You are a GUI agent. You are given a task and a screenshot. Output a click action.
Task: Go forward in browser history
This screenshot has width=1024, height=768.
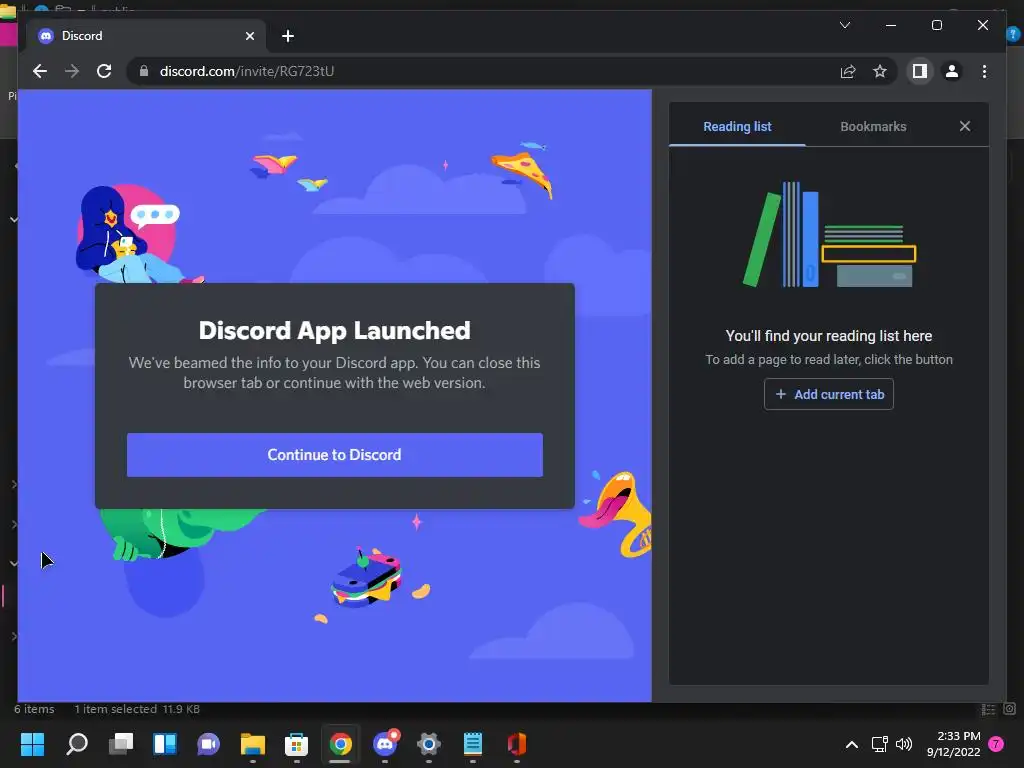pyautogui.click(x=72, y=71)
